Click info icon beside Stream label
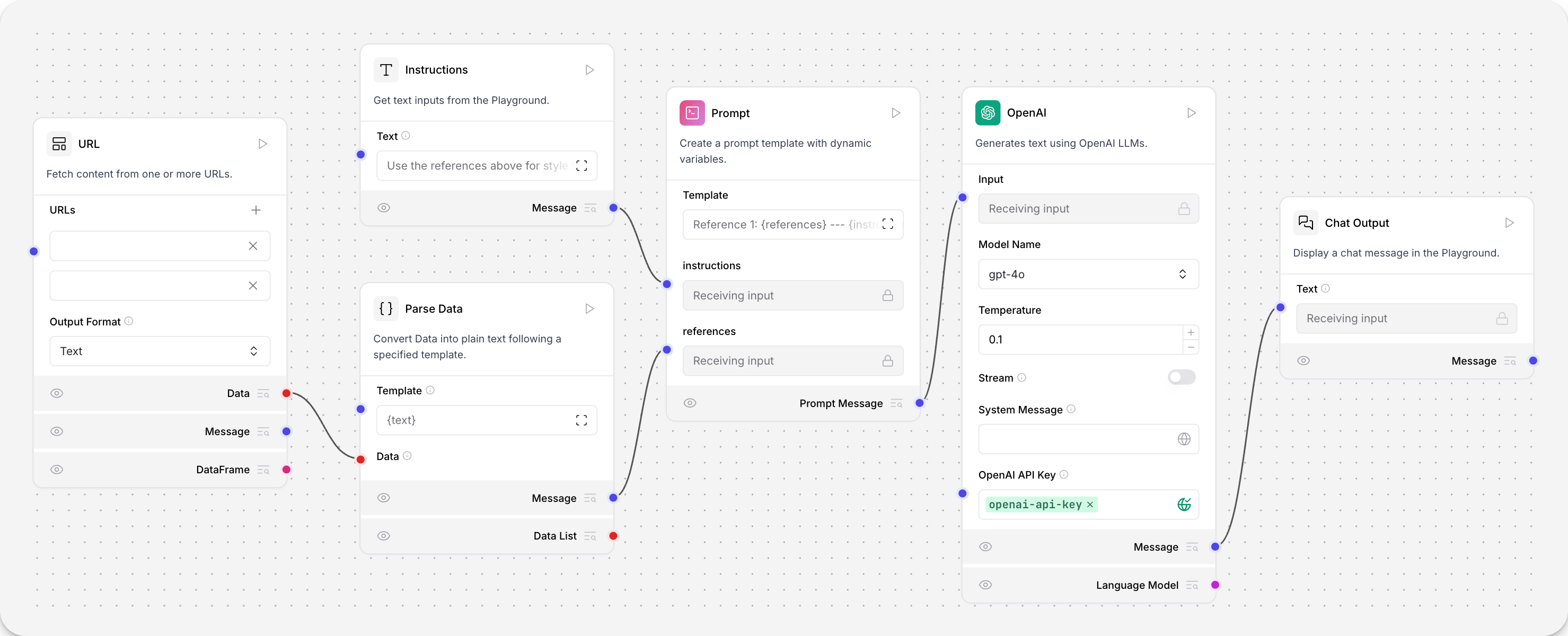Viewport: 1568px width, 636px height. coord(1021,377)
